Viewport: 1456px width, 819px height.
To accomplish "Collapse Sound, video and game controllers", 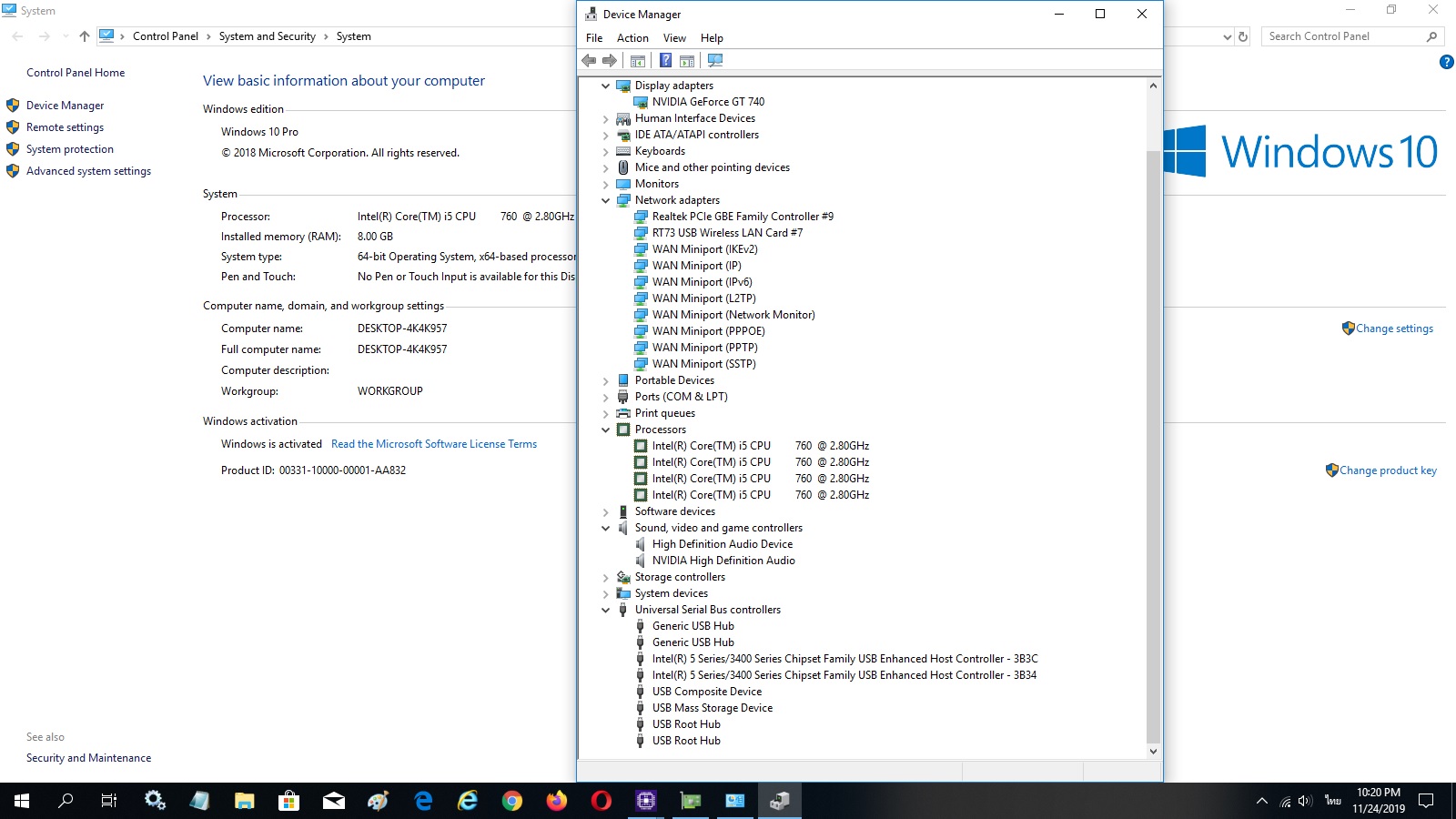I will click(x=606, y=528).
